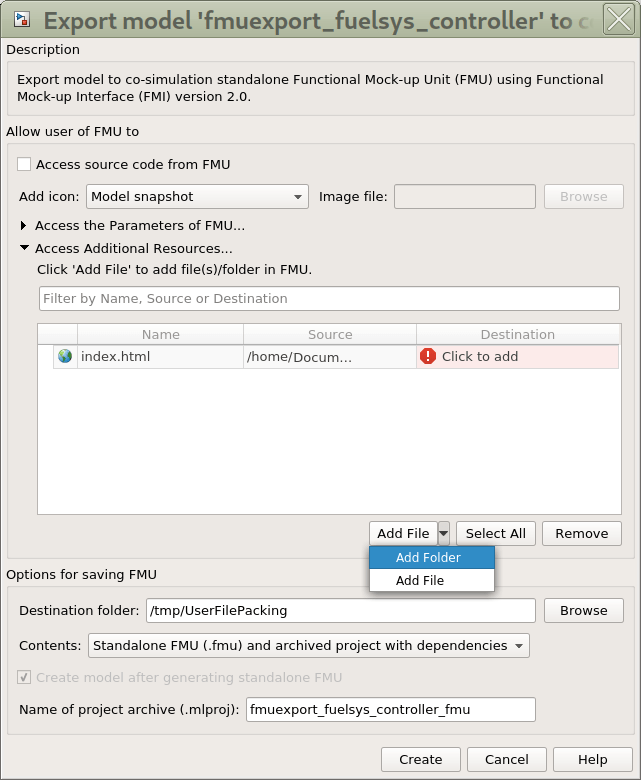Expand Access the Parameters of FMU section
The width and height of the screenshot is (641, 780).
[x=24, y=226]
